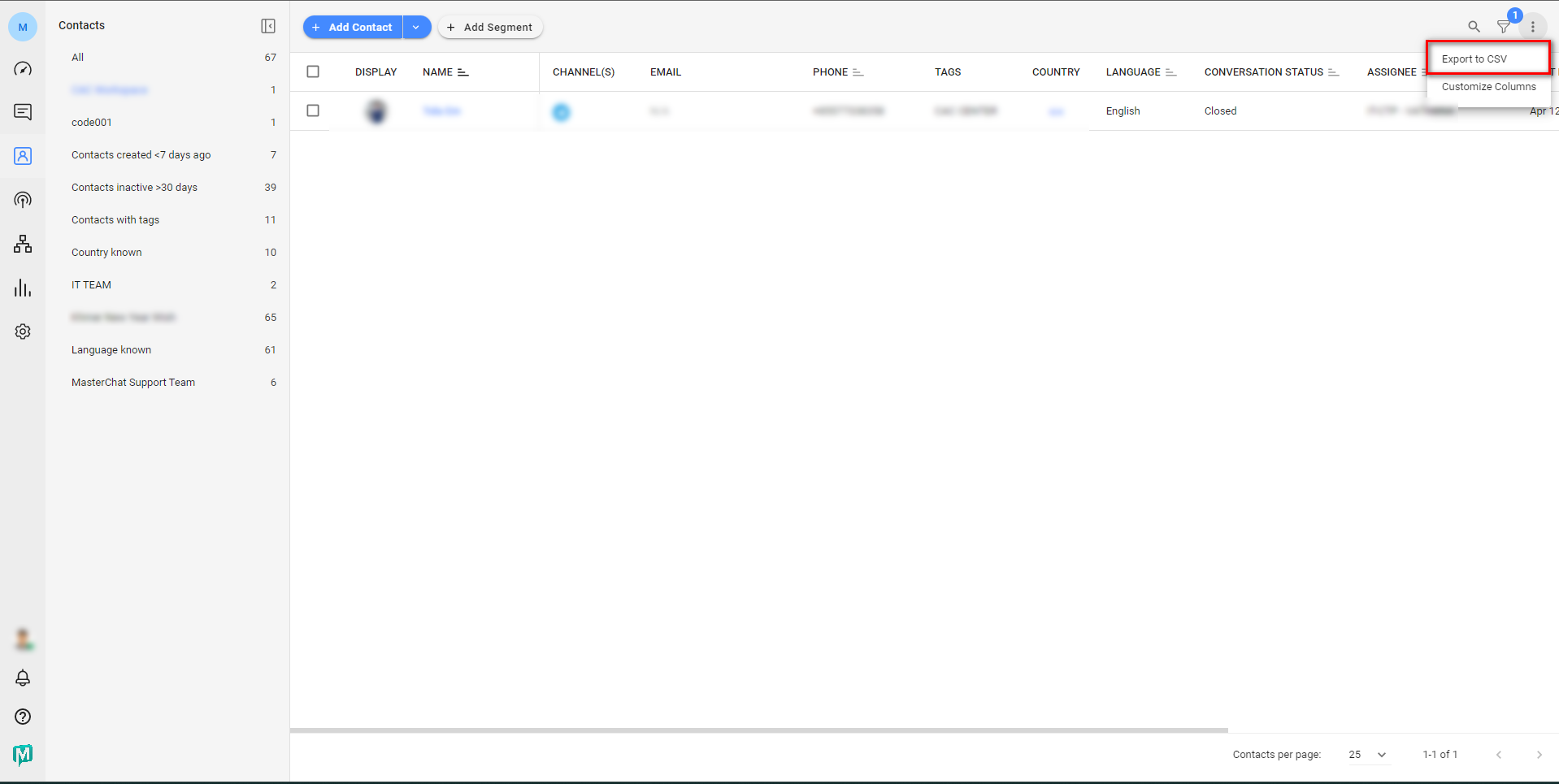Image resolution: width=1559 pixels, height=784 pixels.
Task: Select the All contacts segment
Action: [167, 58]
